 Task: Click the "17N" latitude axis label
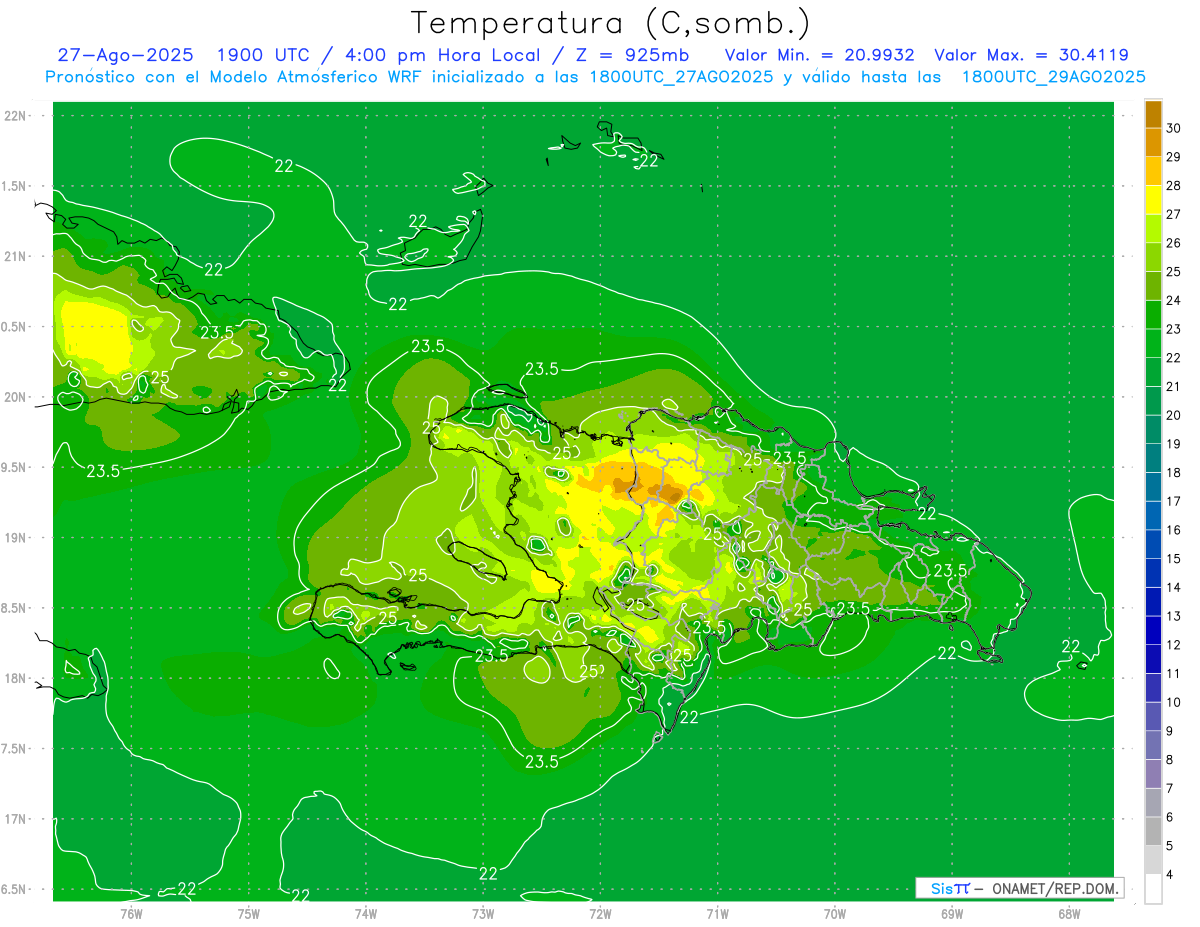pyautogui.click(x=17, y=819)
